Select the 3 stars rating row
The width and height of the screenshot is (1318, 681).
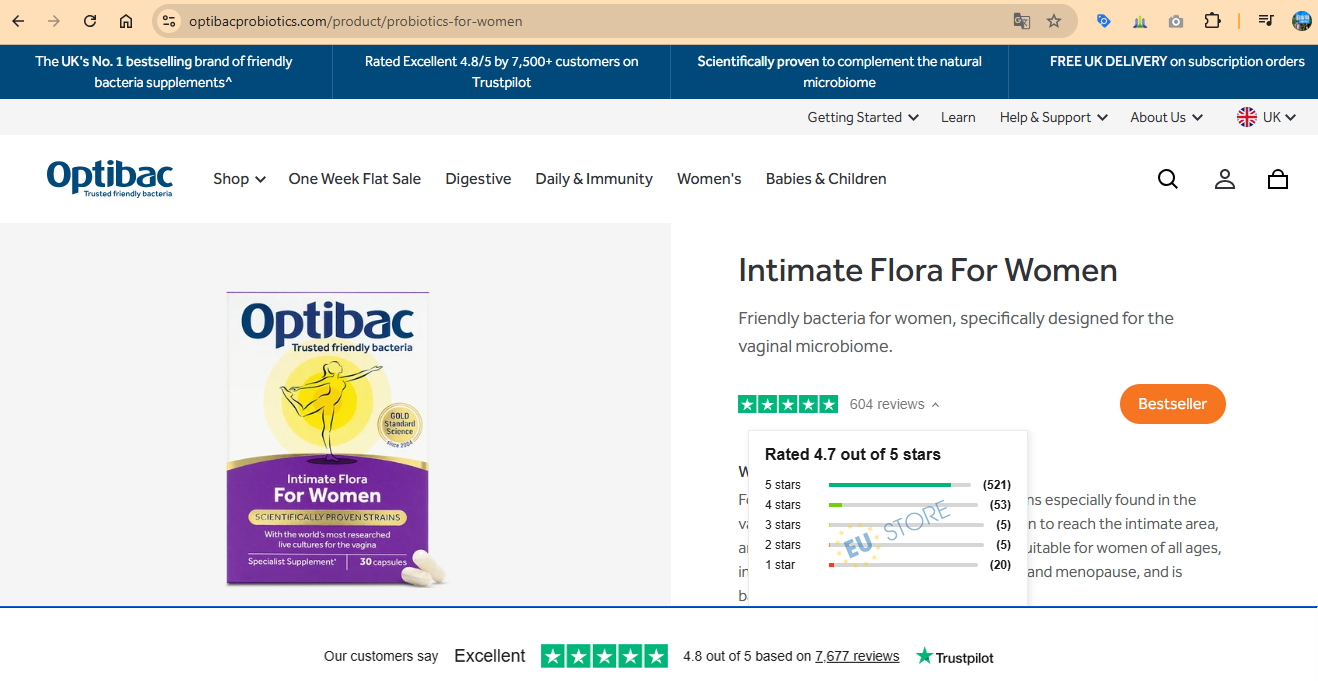pyautogui.click(x=888, y=525)
